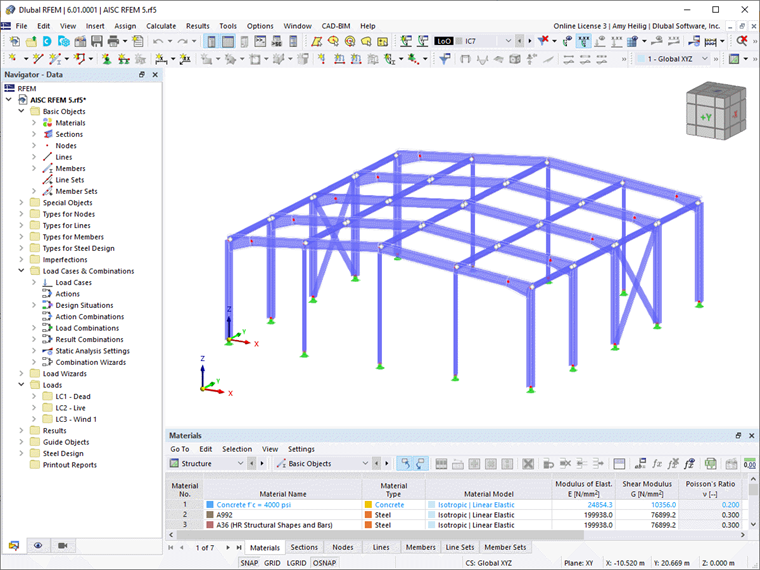Switch to the Sections table tab
The height and width of the screenshot is (570, 760).
pyautogui.click(x=304, y=547)
